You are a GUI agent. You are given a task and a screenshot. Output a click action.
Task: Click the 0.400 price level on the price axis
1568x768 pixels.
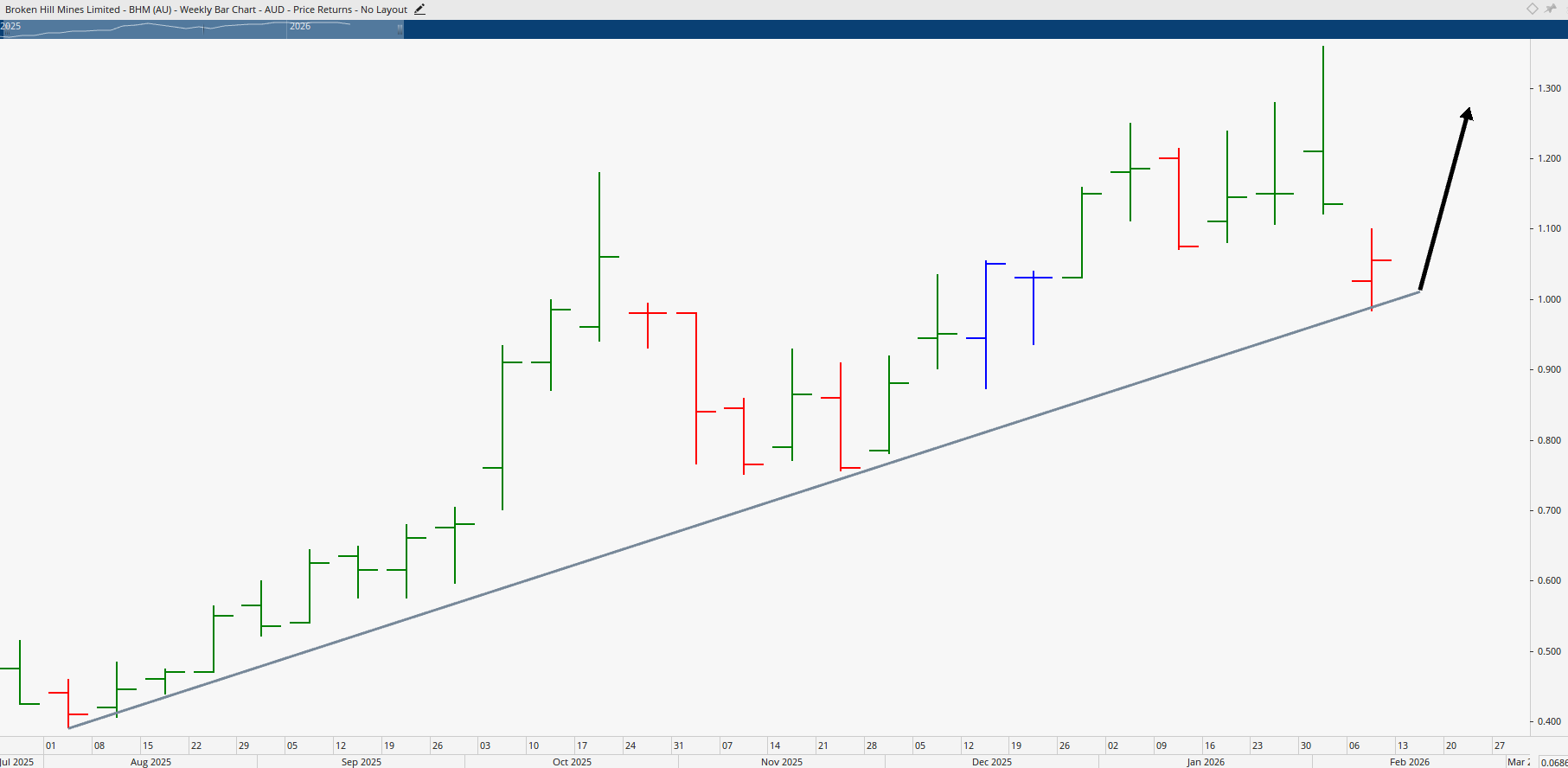1548,721
